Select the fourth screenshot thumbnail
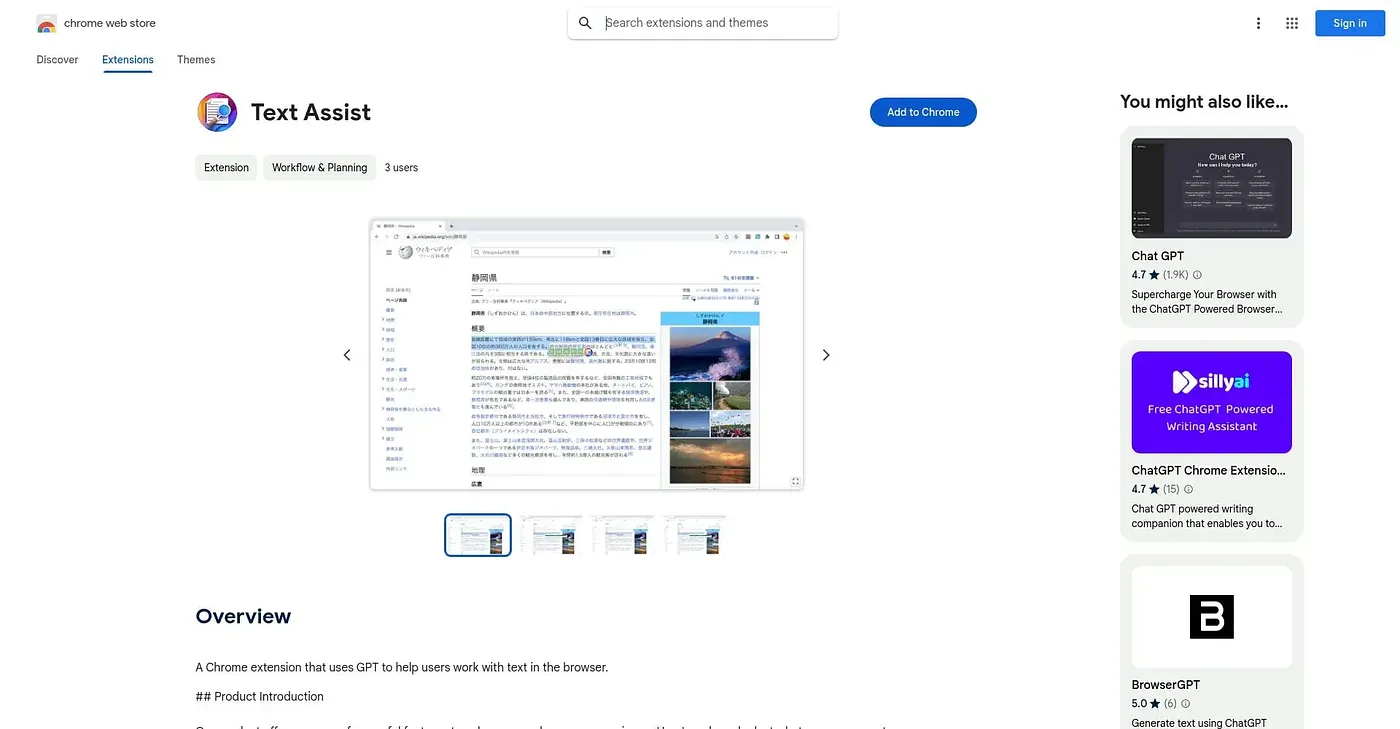Screen dimensions: 1400x729 (695, 535)
